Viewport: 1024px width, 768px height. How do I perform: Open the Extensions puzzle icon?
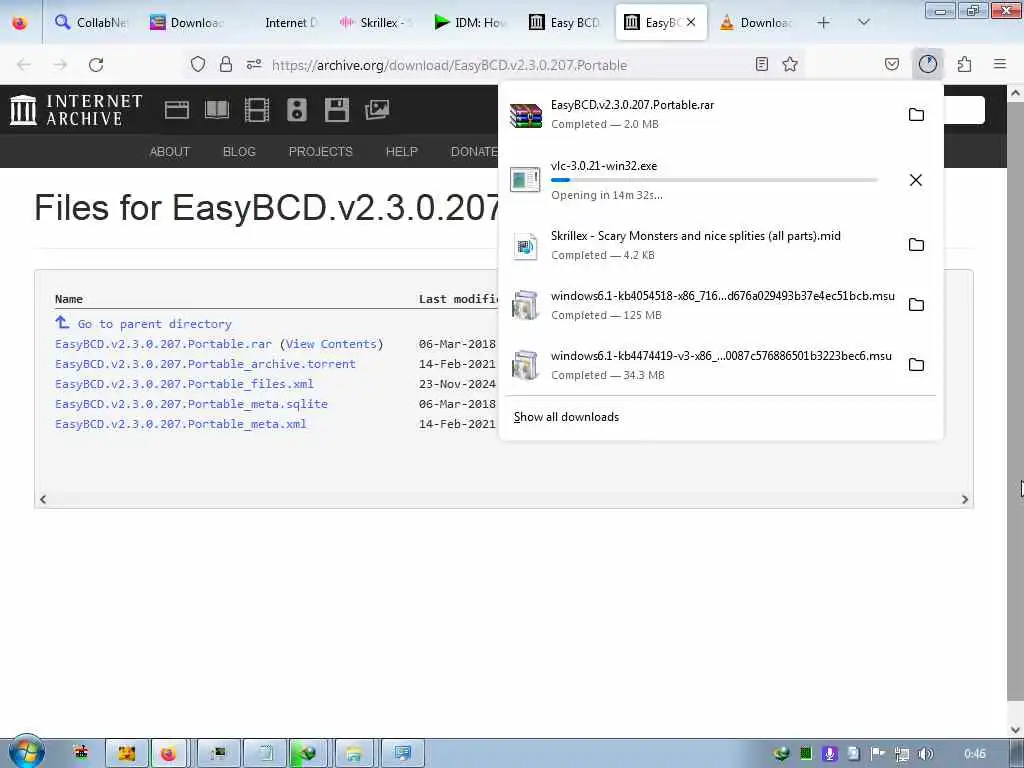click(x=964, y=64)
